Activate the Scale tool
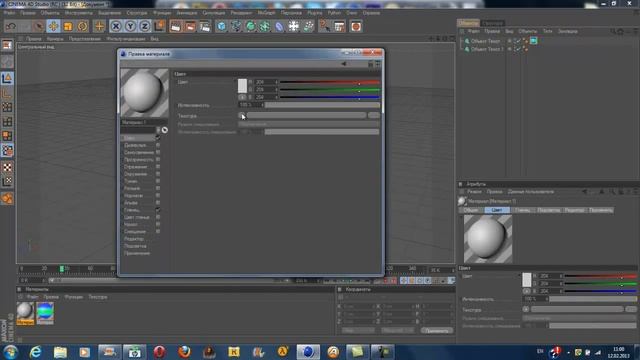 click(68, 27)
